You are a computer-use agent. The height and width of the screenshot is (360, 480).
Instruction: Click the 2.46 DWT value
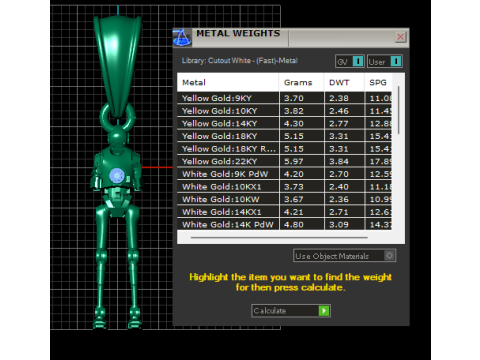coord(339,111)
